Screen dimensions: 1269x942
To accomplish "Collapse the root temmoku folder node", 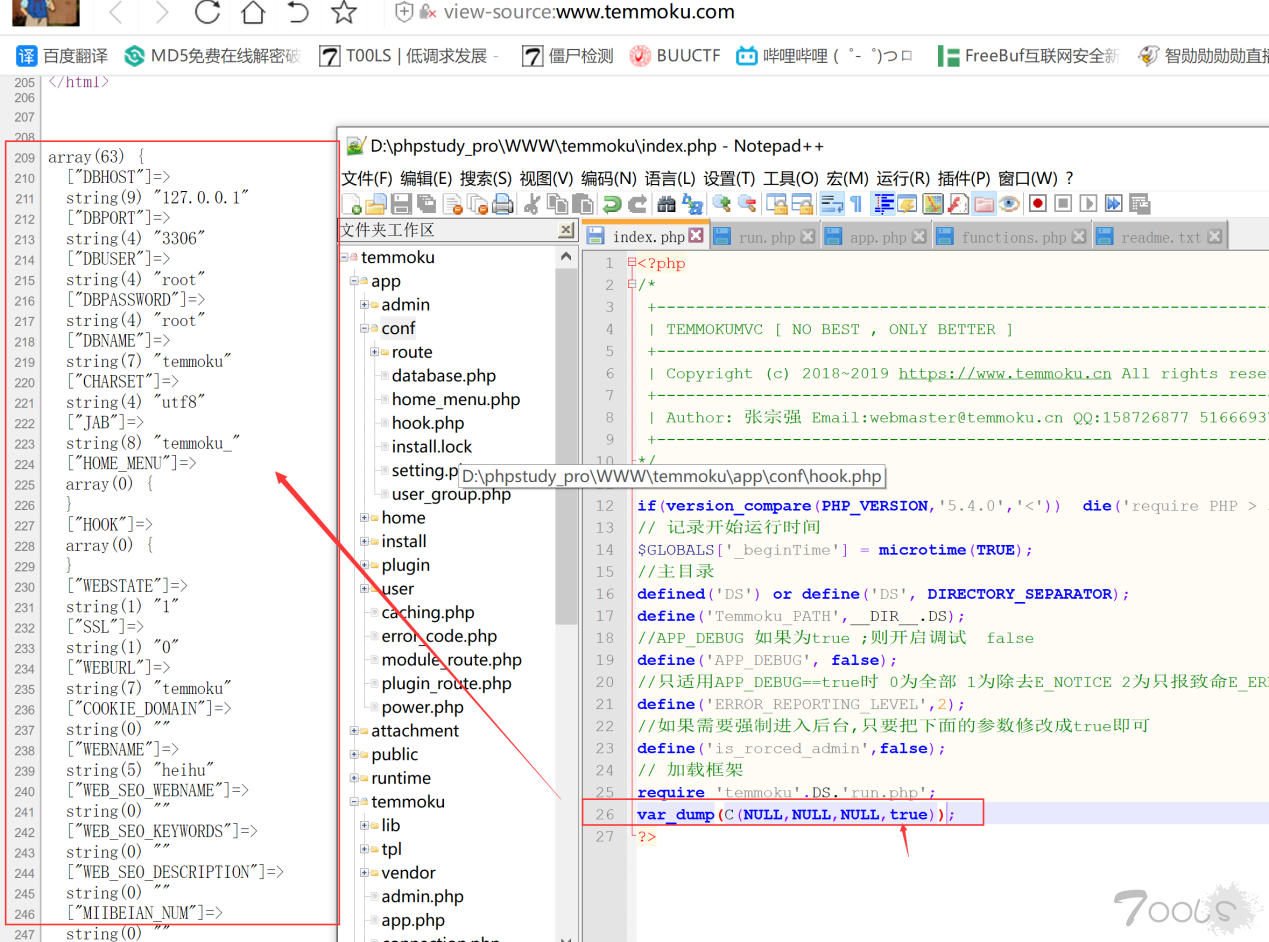I will click(344, 257).
